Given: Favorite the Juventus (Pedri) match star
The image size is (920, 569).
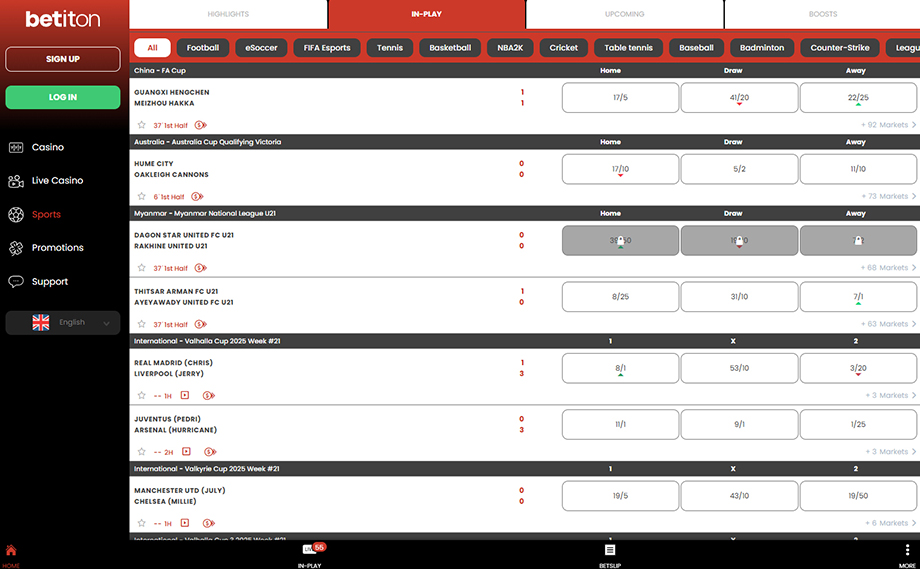Looking at the screenshot, I should click(x=141, y=452).
